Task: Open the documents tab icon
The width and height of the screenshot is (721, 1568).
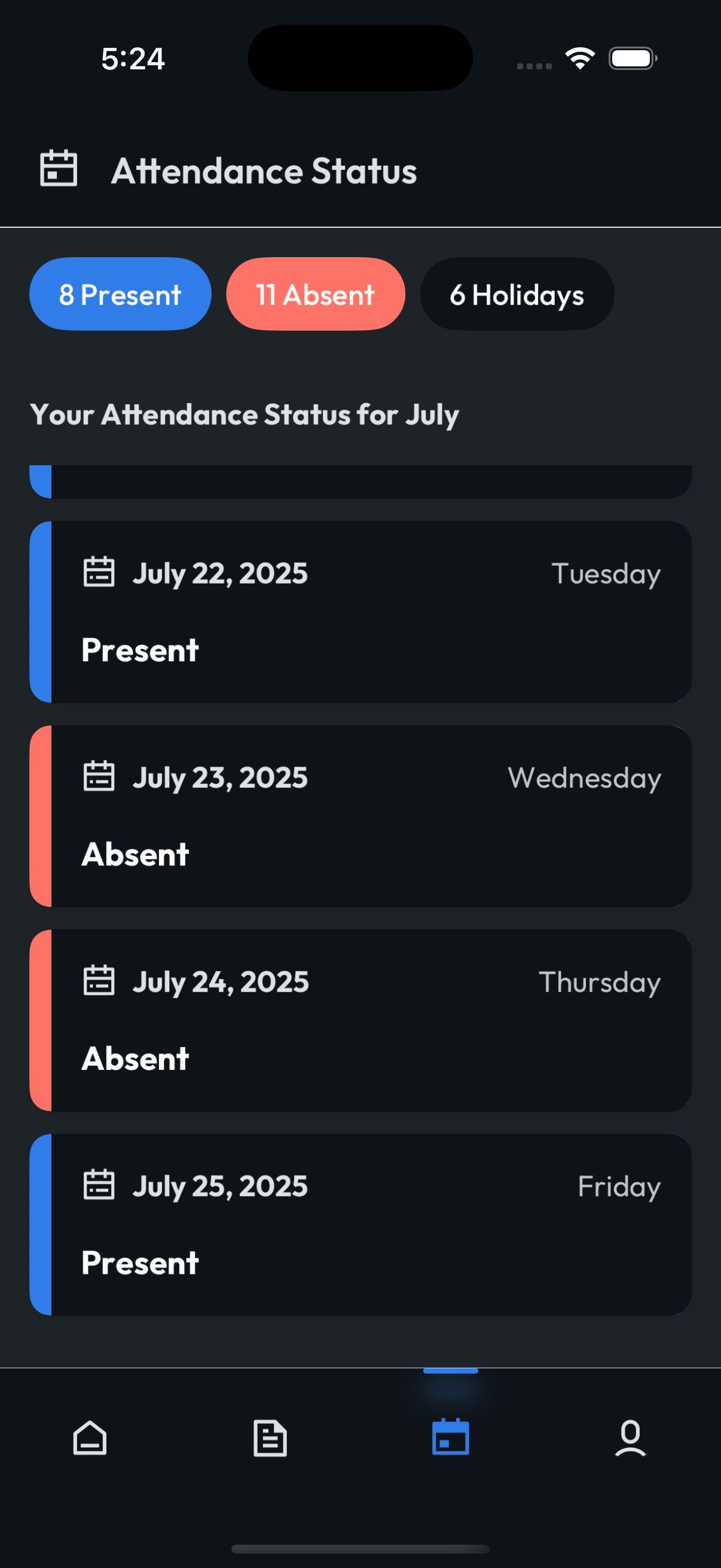Action: pyautogui.click(x=270, y=1438)
